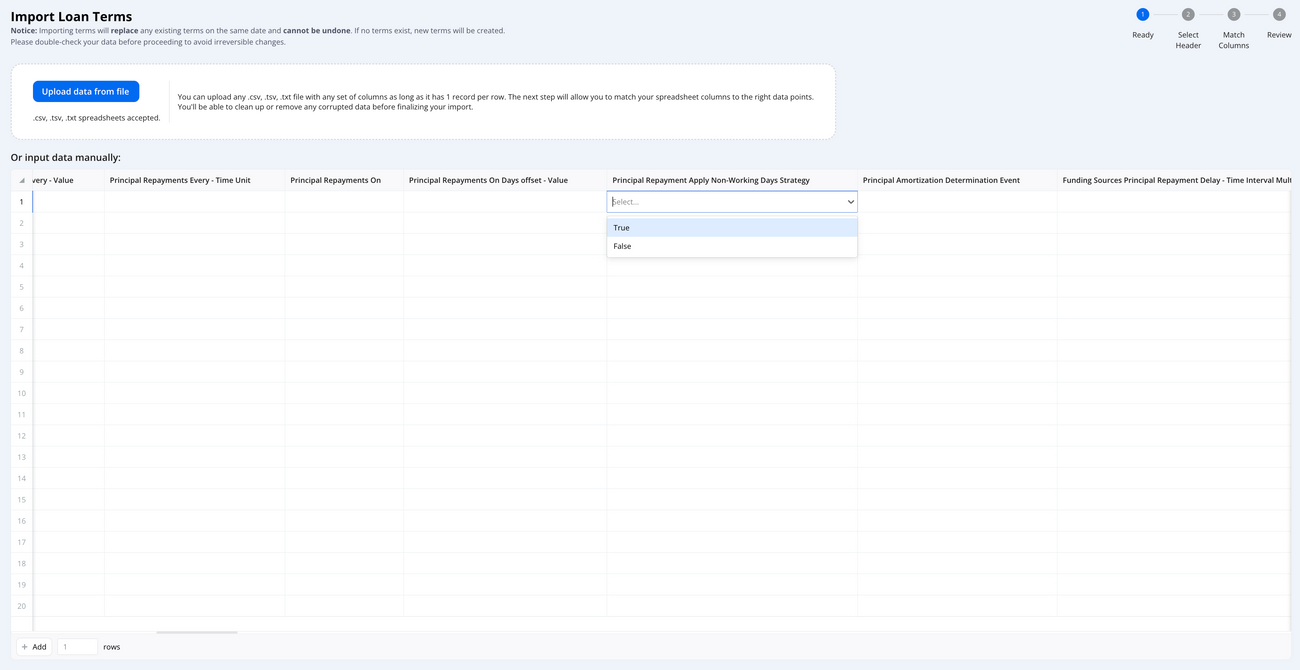Click row 1 number header
Image resolution: width=1300 pixels, height=670 pixels.
point(21,202)
